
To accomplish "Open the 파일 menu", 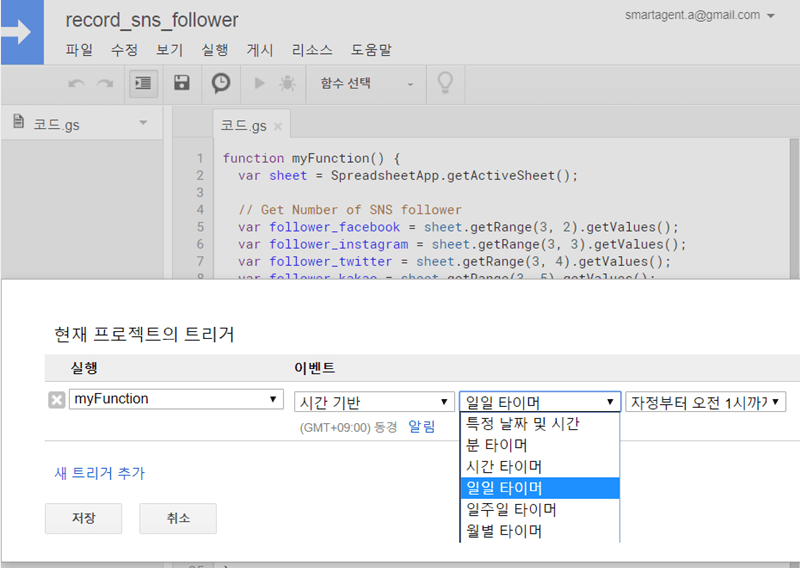I will [78, 49].
